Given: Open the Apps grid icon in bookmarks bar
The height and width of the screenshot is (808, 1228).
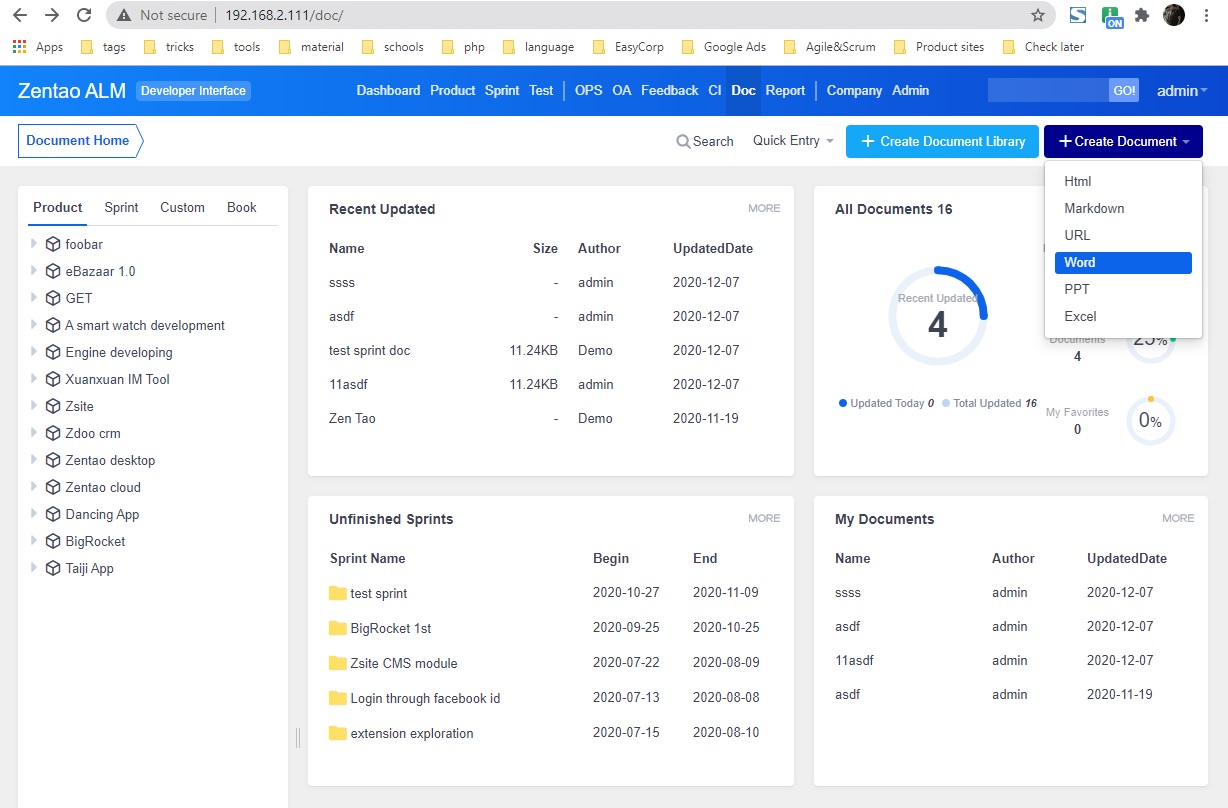Looking at the screenshot, I should (19, 47).
